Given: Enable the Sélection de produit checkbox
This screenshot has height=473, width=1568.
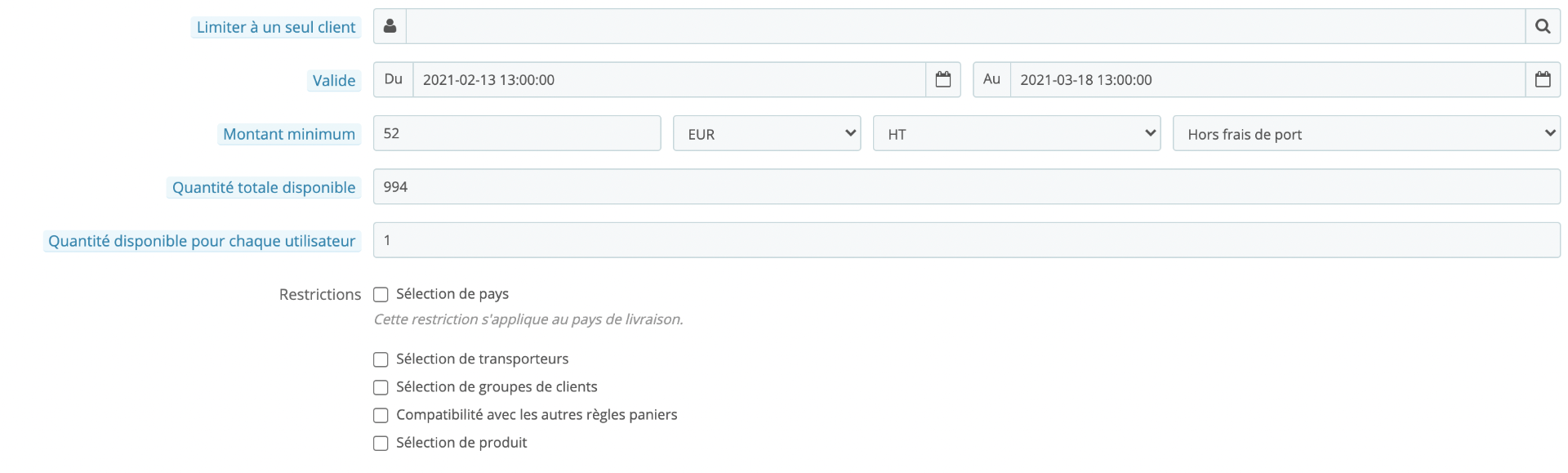Looking at the screenshot, I should click(381, 443).
